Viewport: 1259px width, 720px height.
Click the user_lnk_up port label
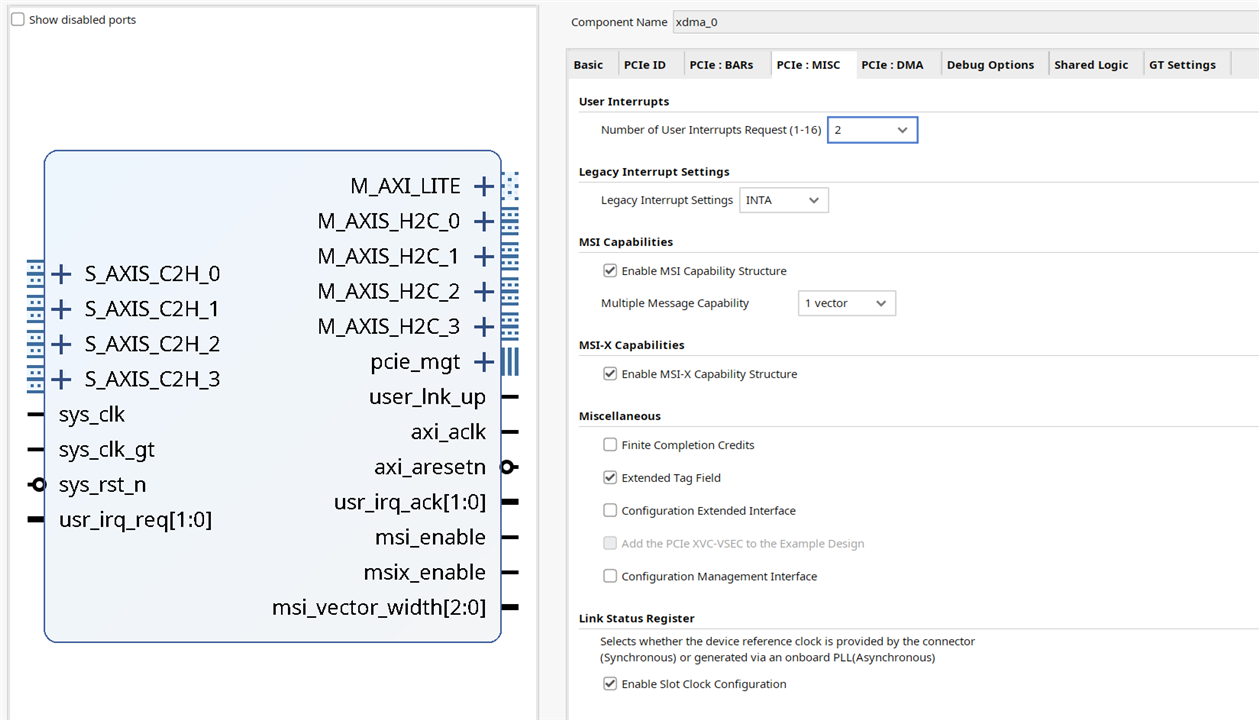tap(427, 397)
